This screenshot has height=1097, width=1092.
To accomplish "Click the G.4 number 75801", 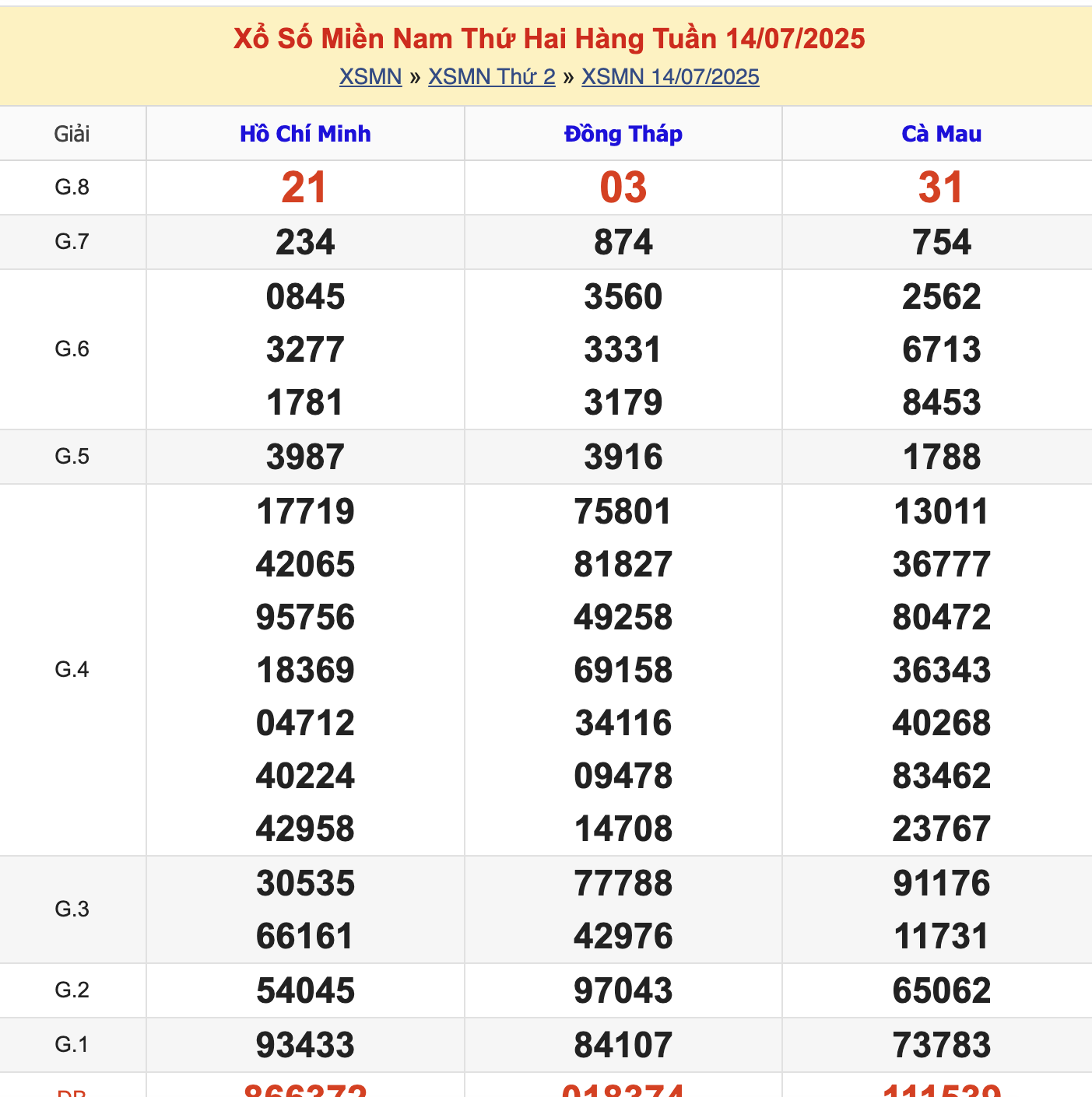I will point(623,511).
